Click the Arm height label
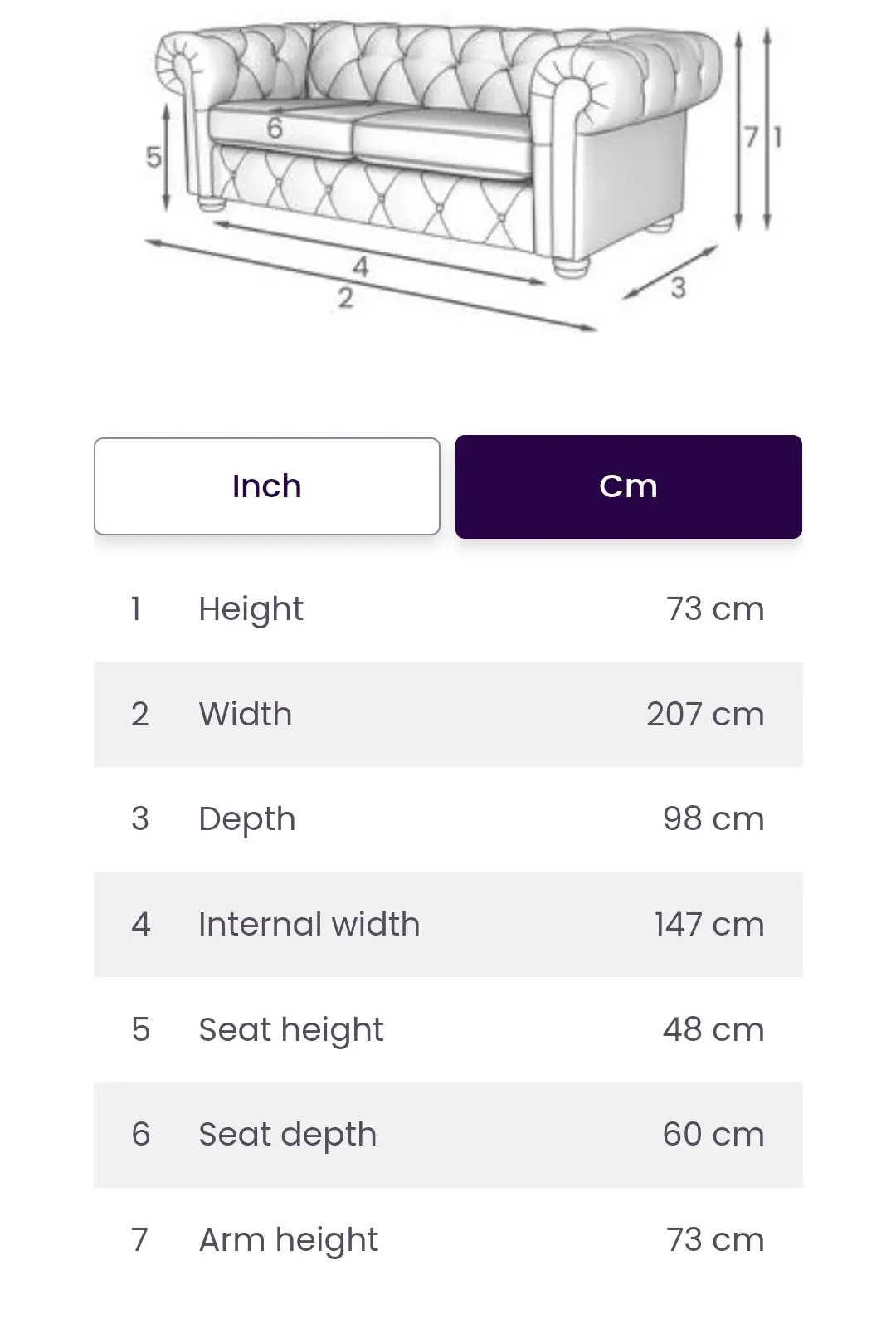The image size is (896, 1319). [x=289, y=1240]
